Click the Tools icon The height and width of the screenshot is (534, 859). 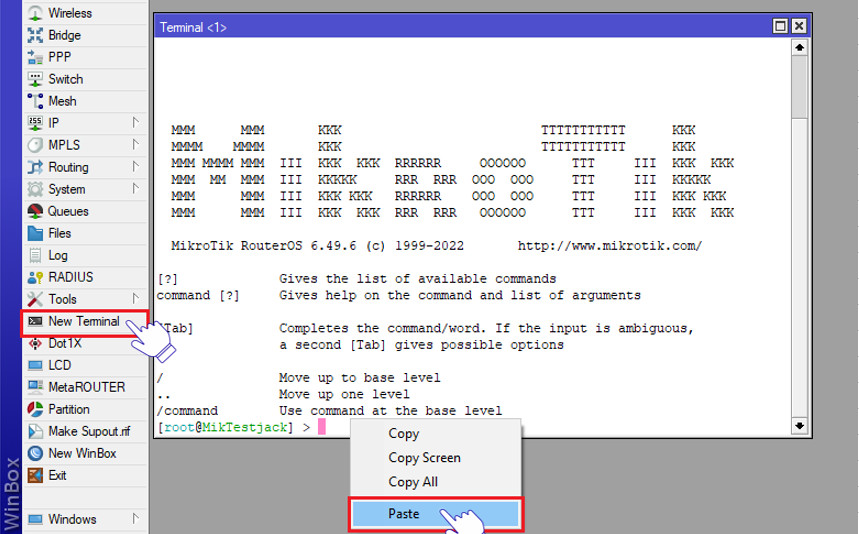point(35,299)
